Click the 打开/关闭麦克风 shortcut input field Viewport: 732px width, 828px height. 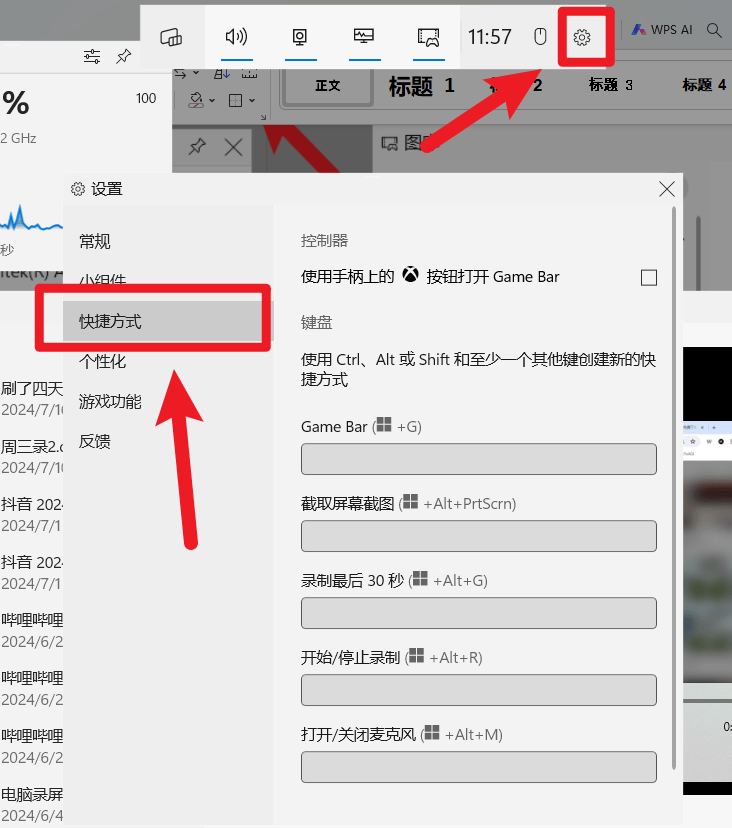point(478,767)
